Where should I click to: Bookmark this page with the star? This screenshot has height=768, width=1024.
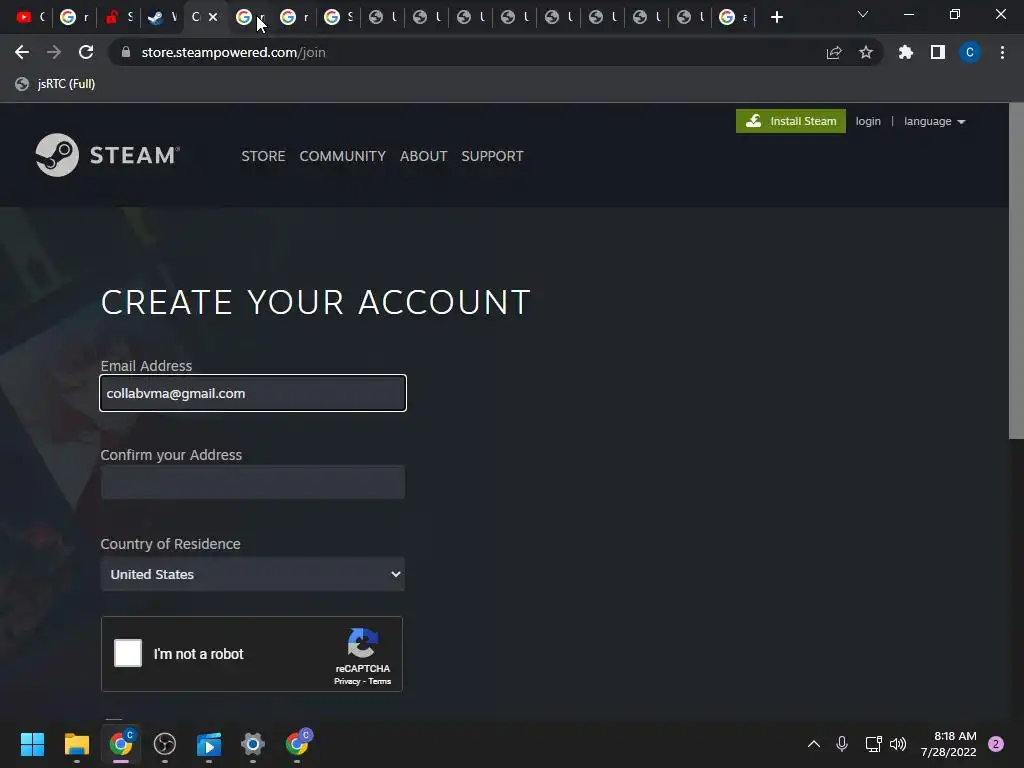(x=866, y=52)
